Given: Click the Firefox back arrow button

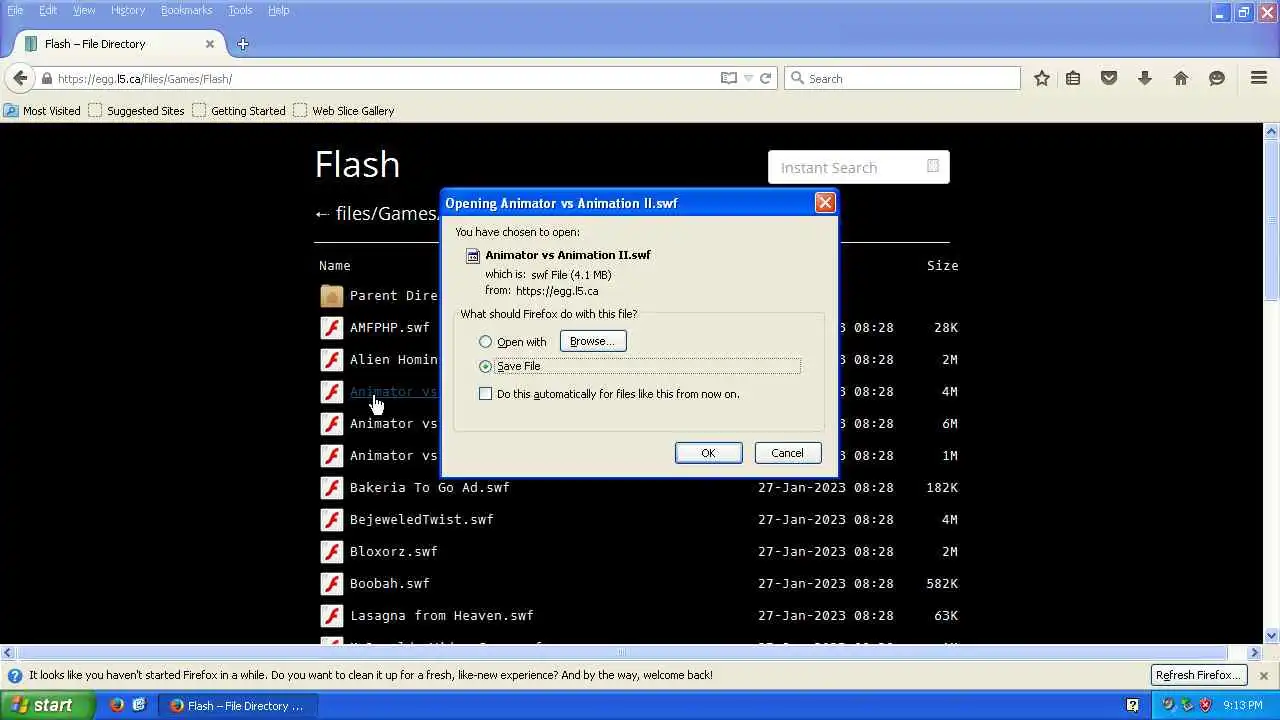Looking at the screenshot, I should pyautogui.click(x=20, y=78).
